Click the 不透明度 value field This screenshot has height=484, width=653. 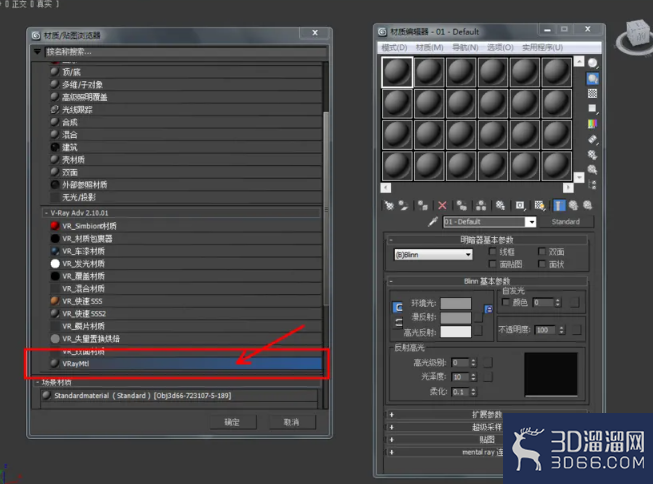[x=546, y=330]
